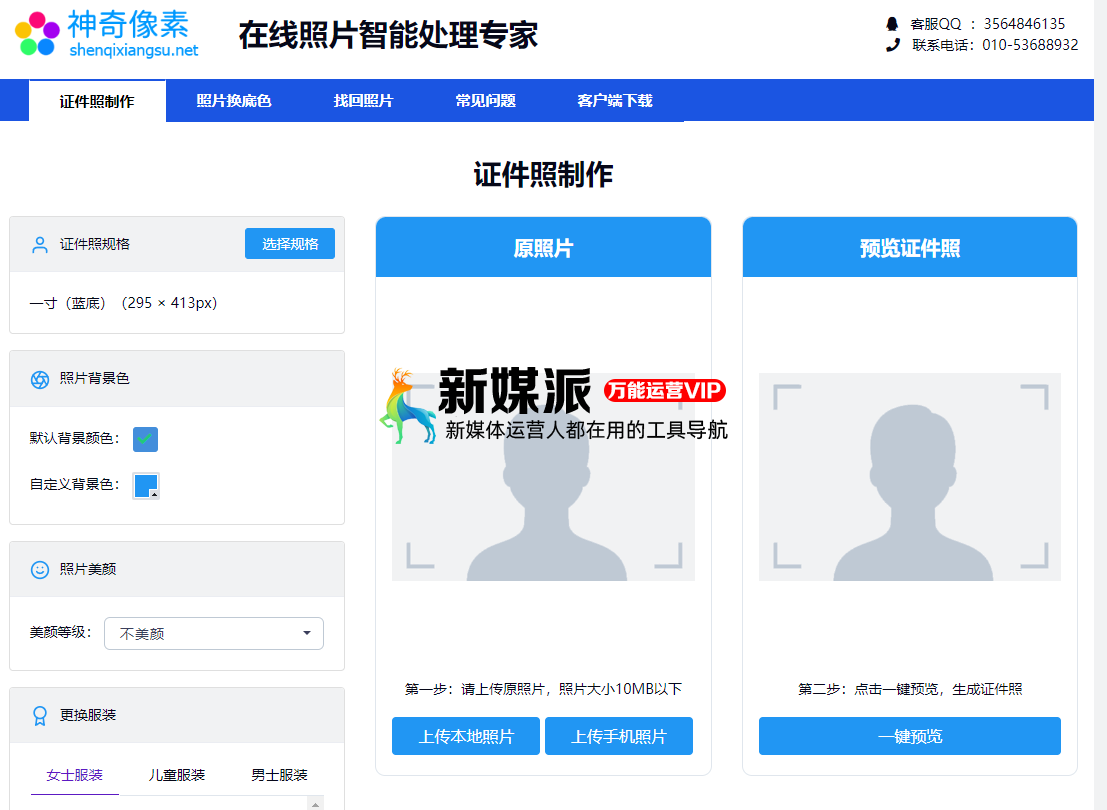
Task: Click the 预览证件照 placeholder portrait image
Action: (x=909, y=477)
